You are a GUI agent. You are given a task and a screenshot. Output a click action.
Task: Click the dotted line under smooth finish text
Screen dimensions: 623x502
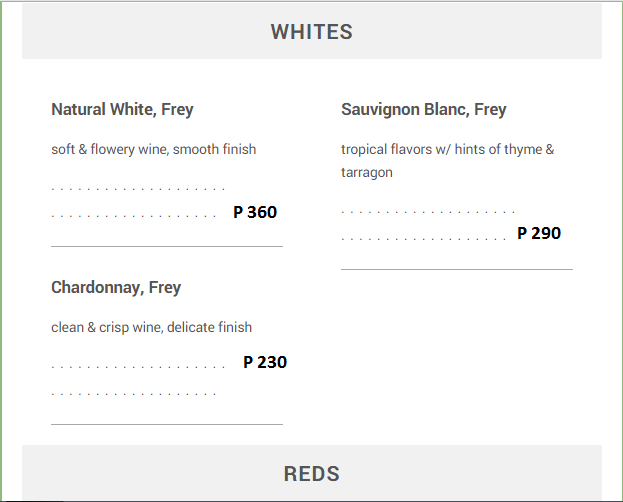pyautogui.click(x=138, y=187)
